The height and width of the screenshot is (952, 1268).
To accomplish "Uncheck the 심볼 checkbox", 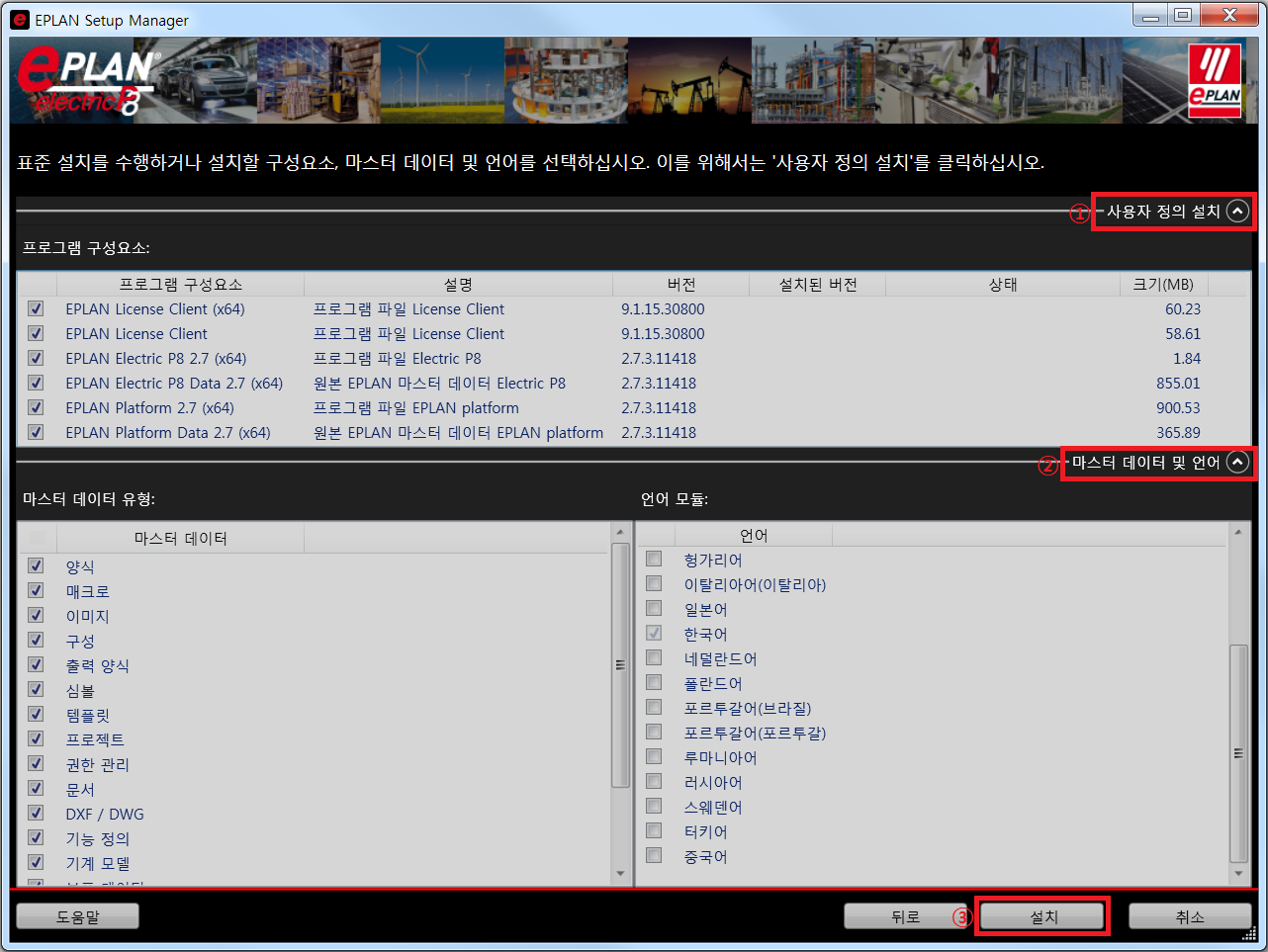I will coord(36,689).
